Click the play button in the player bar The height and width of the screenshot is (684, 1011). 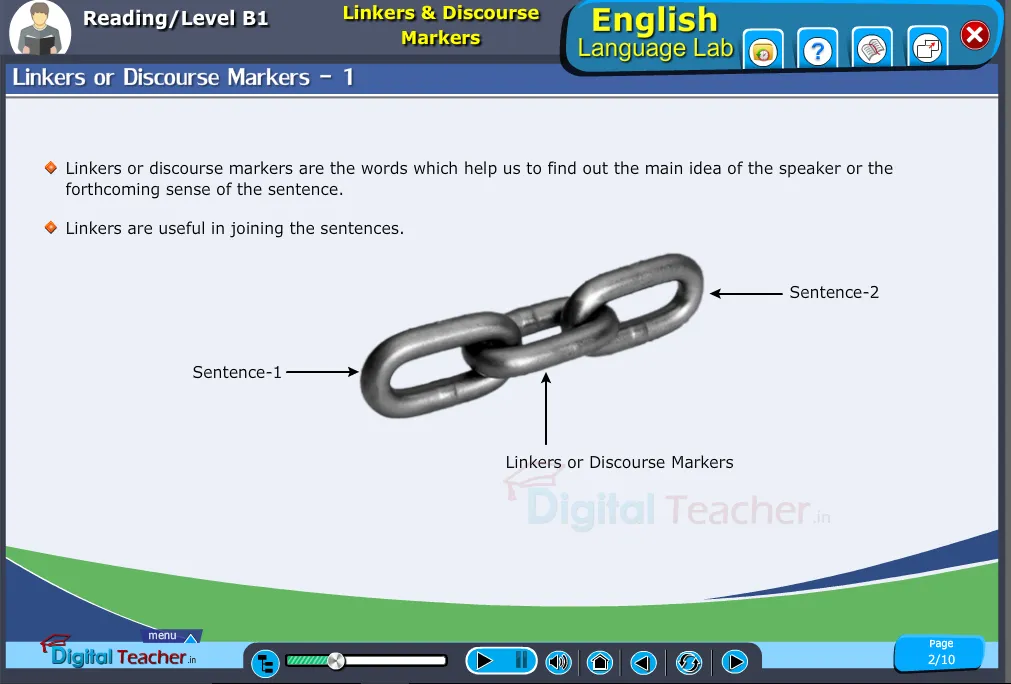[x=484, y=661]
